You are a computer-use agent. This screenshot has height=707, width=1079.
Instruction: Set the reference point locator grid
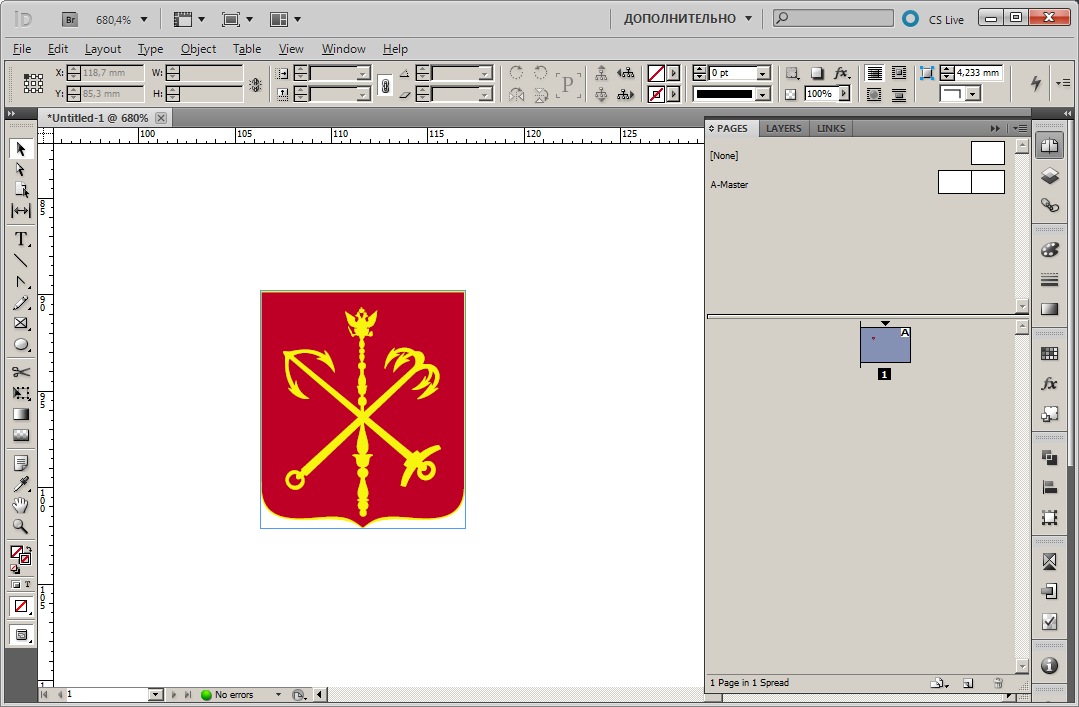pos(33,83)
